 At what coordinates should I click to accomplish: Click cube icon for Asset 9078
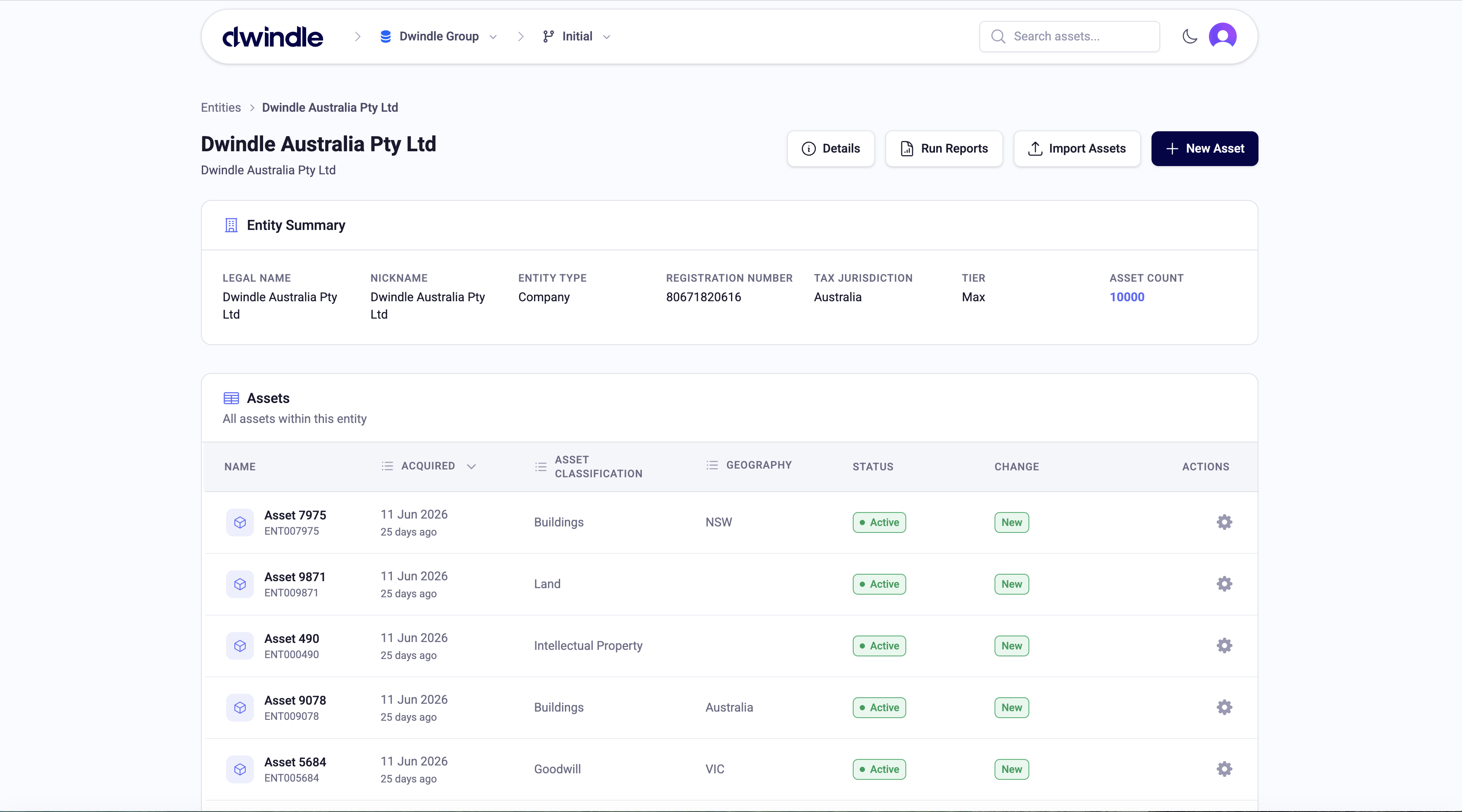pos(240,708)
